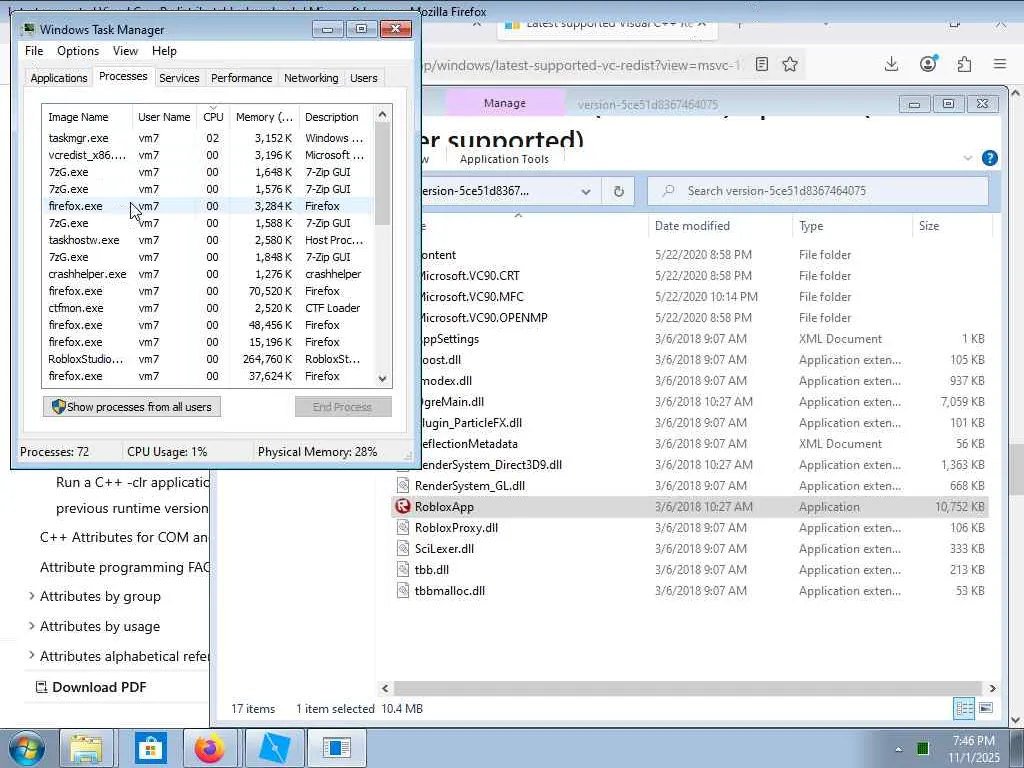Show hidden tray icons arrow
This screenshot has width=1024, height=768.
pyautogui.click(x=899, y=749)
